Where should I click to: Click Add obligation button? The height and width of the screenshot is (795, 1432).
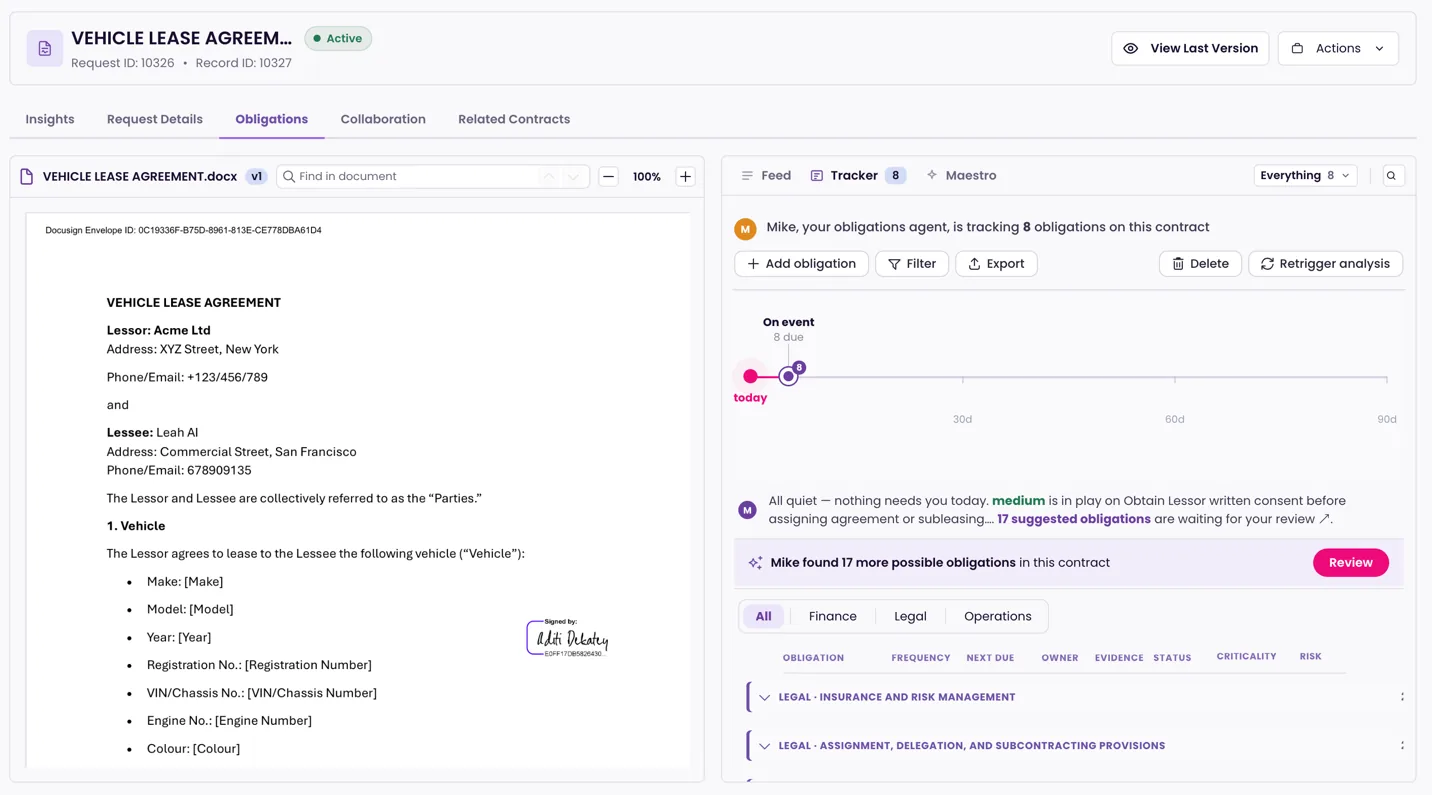pyautogui.click(x=801, y=264)
